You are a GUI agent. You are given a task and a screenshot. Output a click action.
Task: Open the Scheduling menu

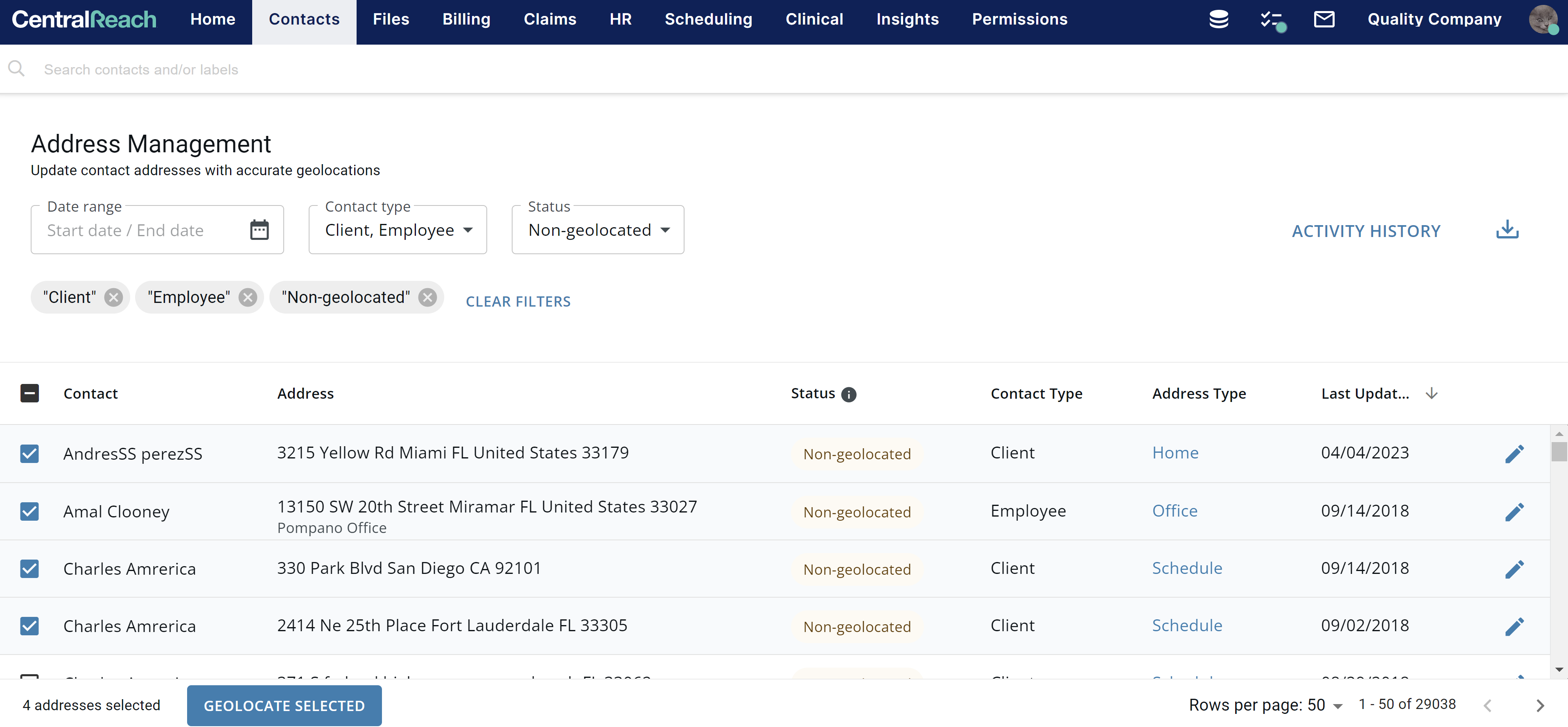pos(708,20)
